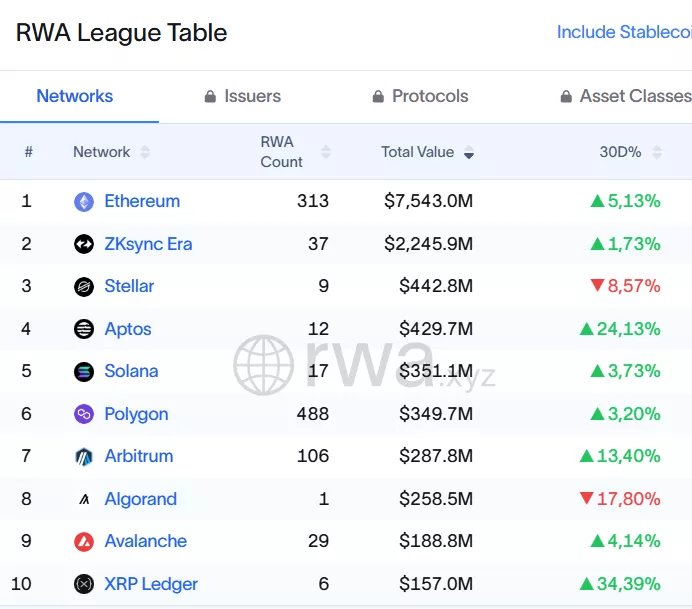This screenshot has height=609, width=692.
Task: Click the # rank column header
Action: (x=28, y=152)
